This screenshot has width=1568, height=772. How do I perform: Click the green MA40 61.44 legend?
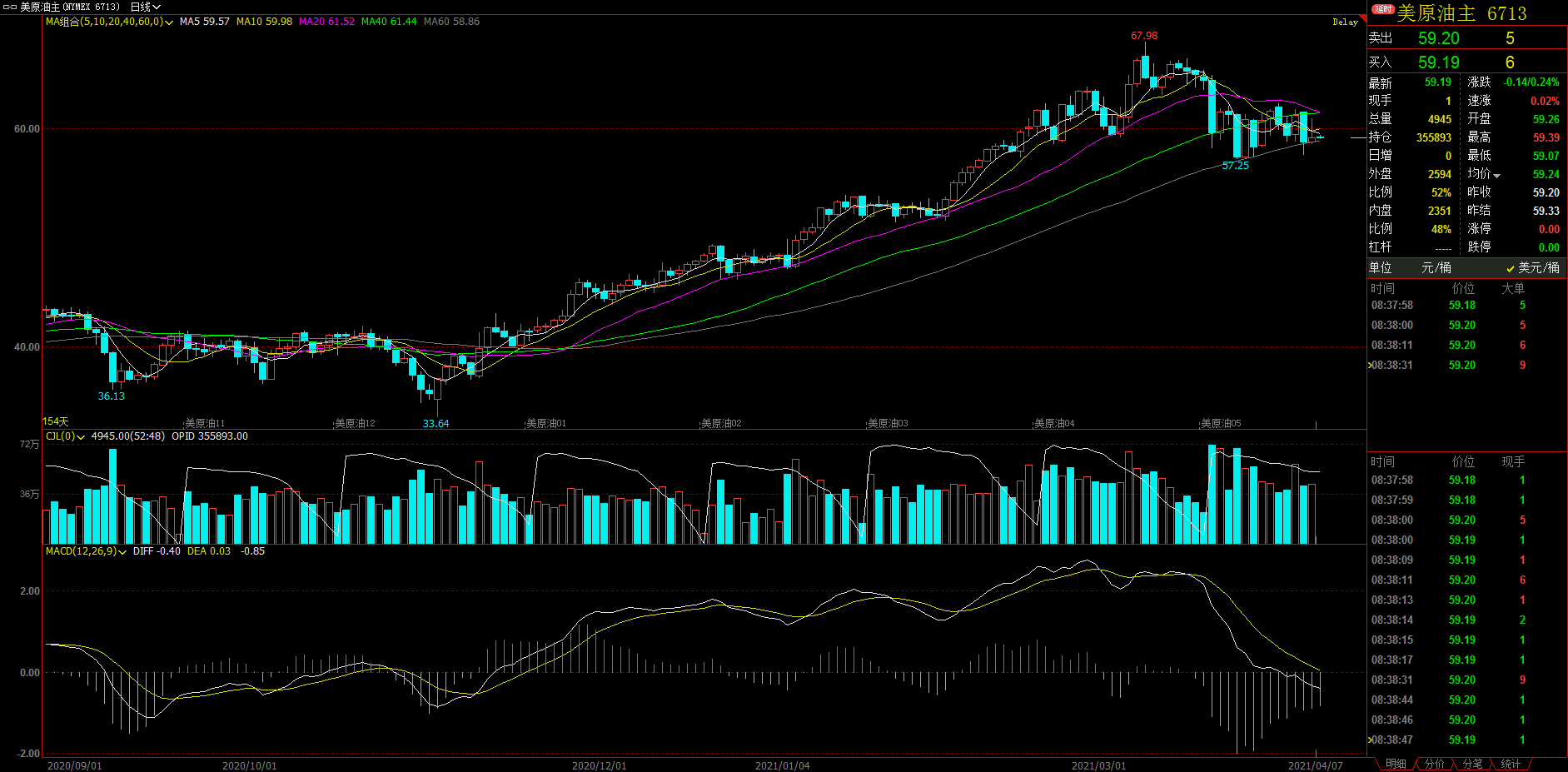pos(389,22)
